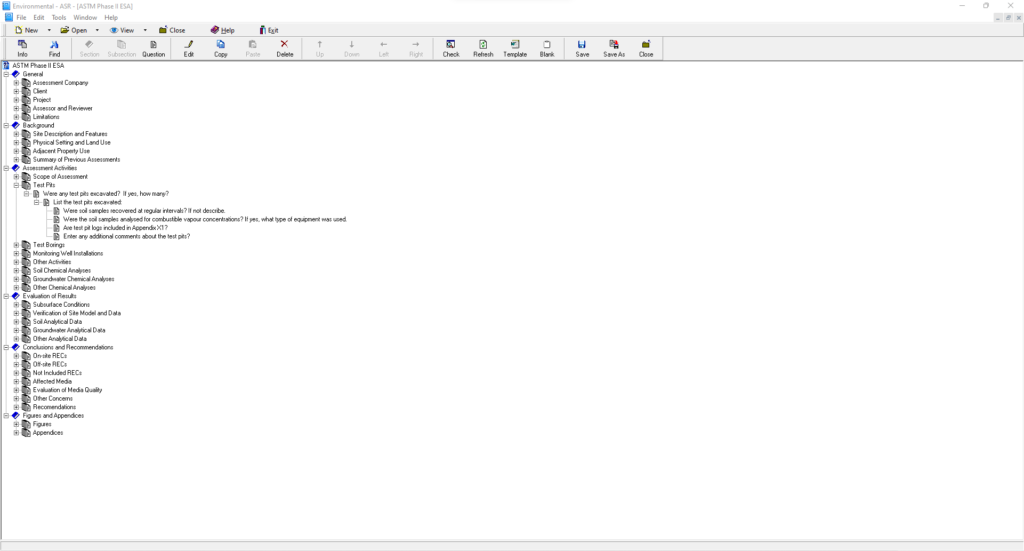The height and width of the screenshot is (551, 1024).
Task: Open the View button dropdown arrow
Action: pyautogui.click(x=145, y=30)
